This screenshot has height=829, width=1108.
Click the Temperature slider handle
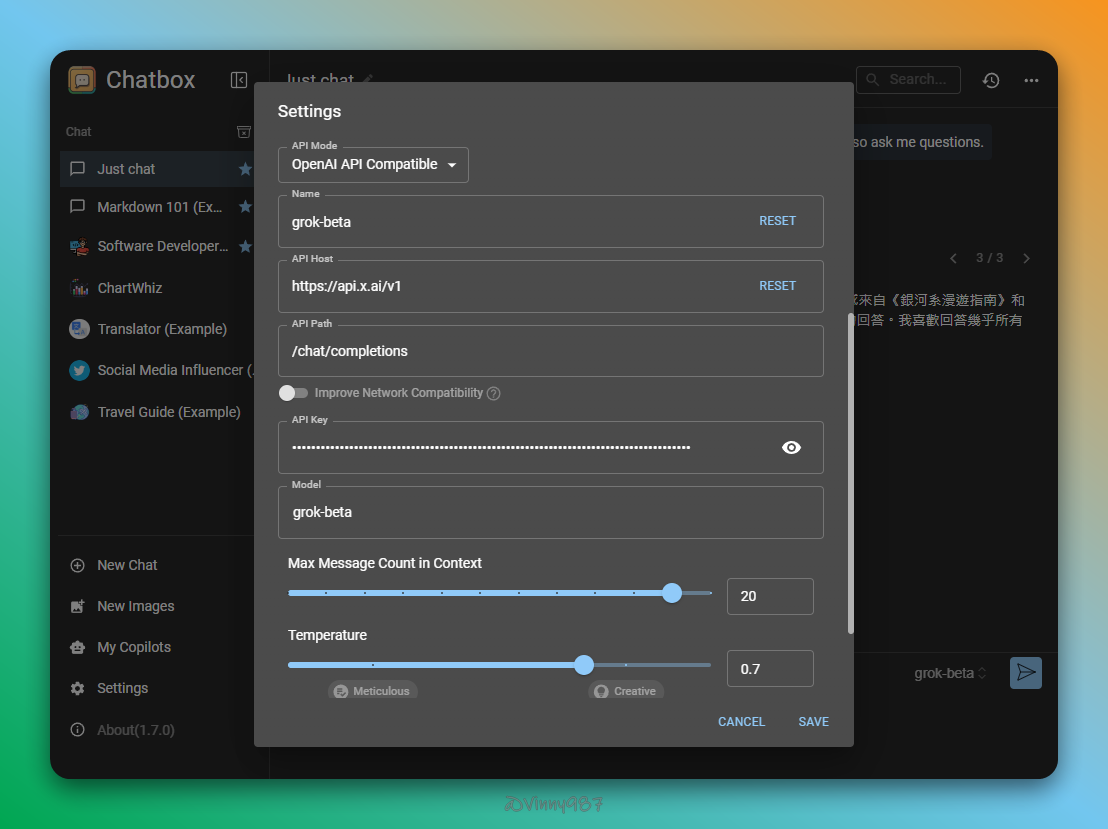(584, 665)
